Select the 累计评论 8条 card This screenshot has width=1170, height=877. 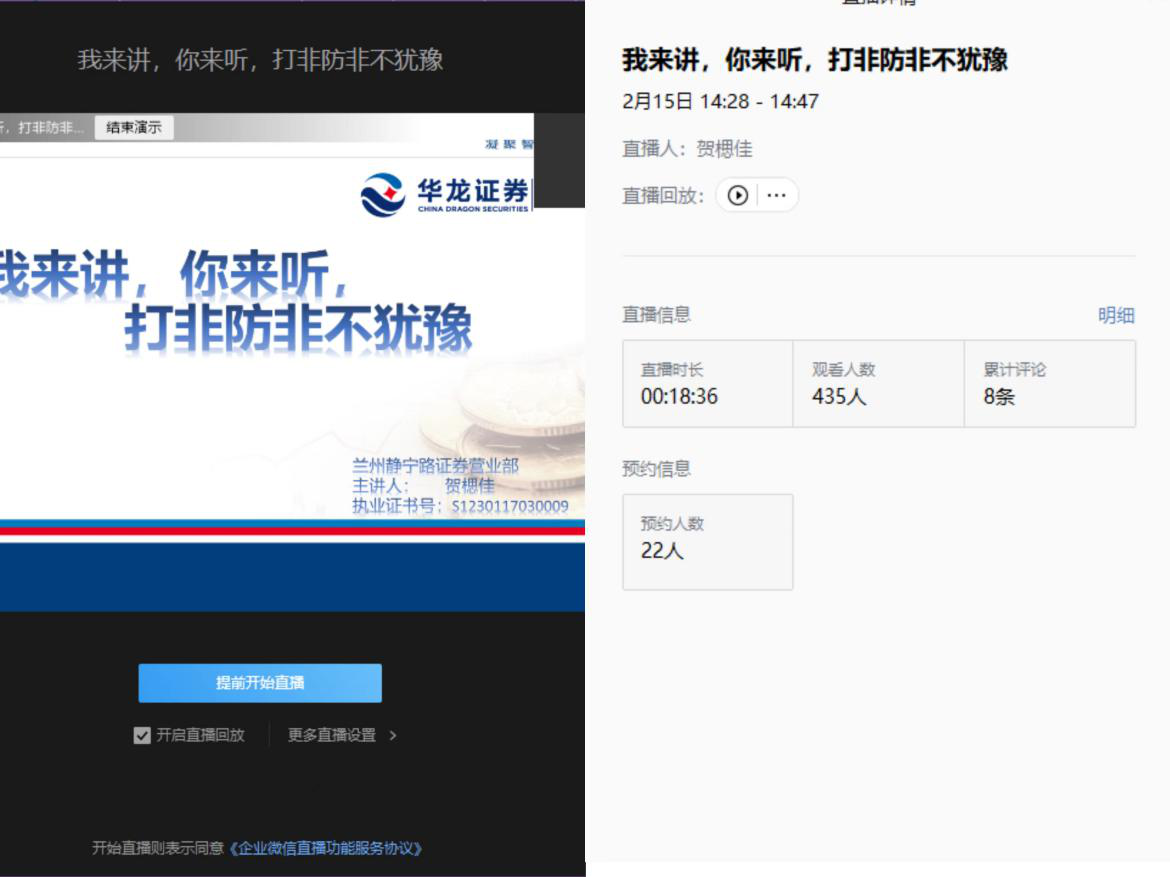coord(1049,384)
